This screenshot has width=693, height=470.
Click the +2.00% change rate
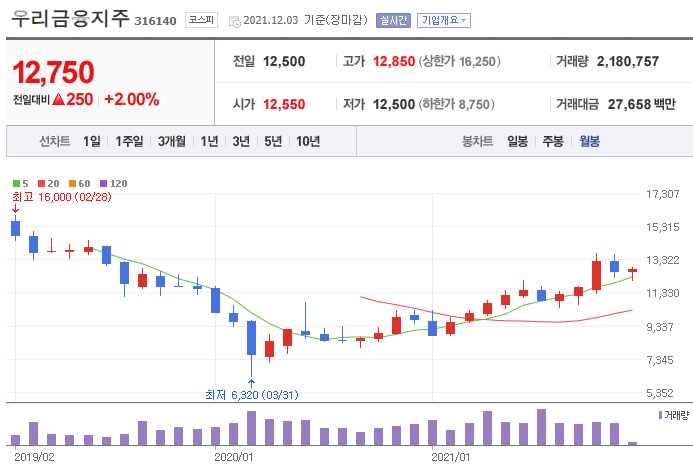[x=131, y=99]
